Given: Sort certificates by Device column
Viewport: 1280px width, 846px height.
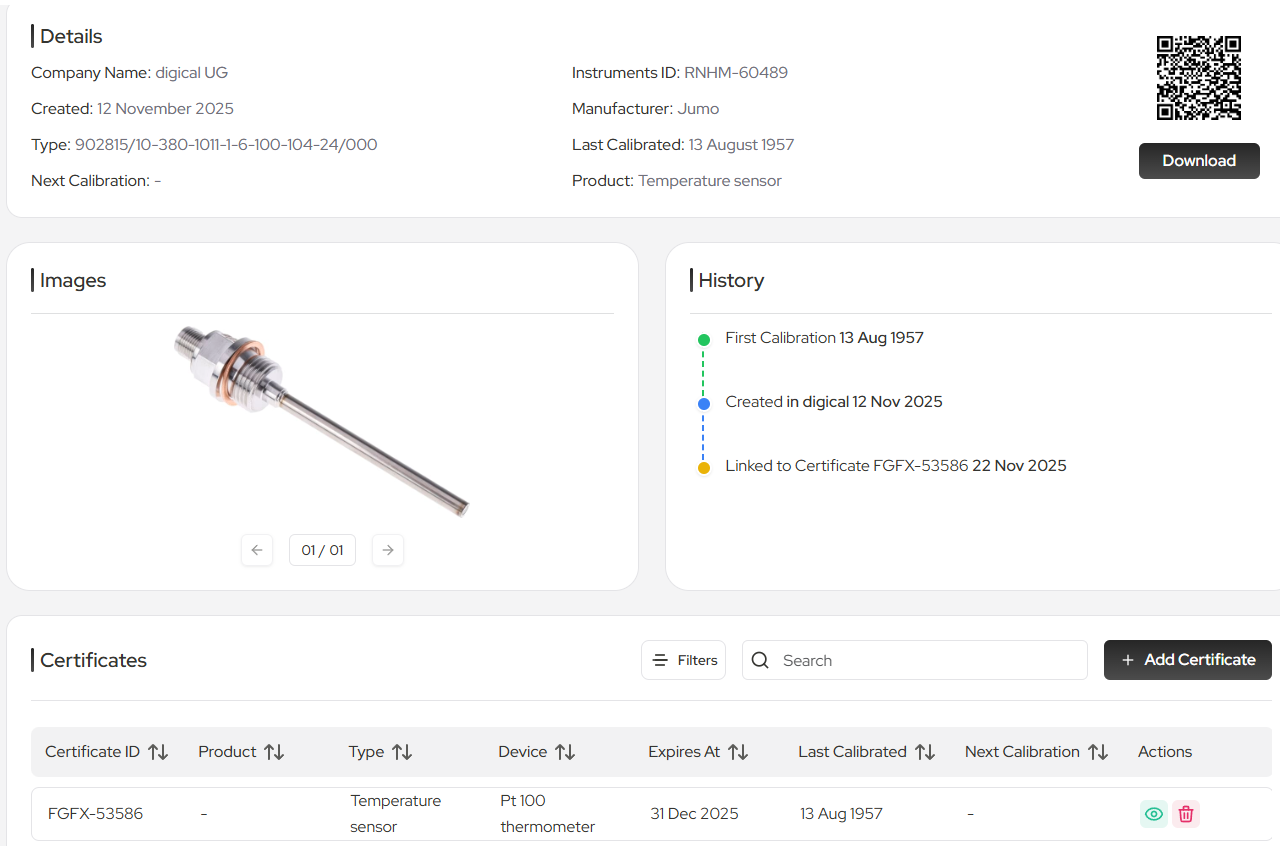Looking at the screenshot, I should pyautogui.click(x=565, y=752).
